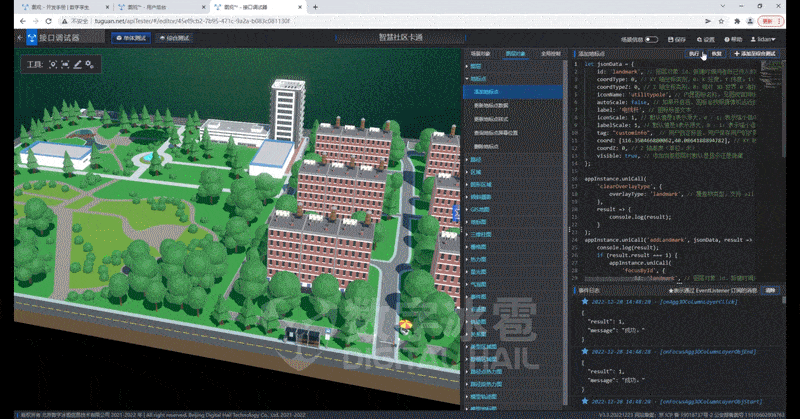Switch to the 全局控制 tab
This screenshot has height=419, width=800.
coord(549,52)
